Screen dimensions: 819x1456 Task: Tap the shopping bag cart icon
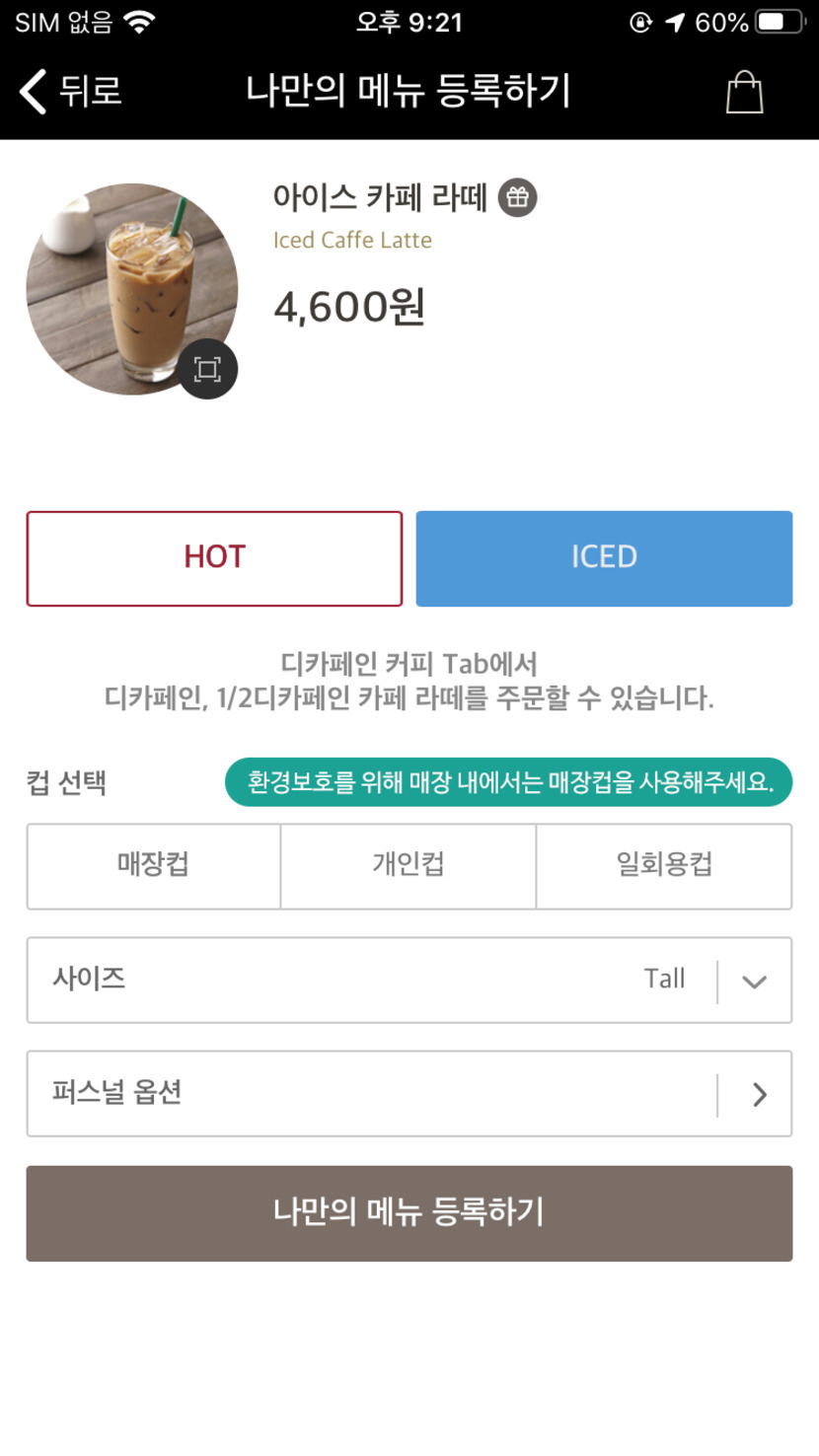tap(744, 93)
